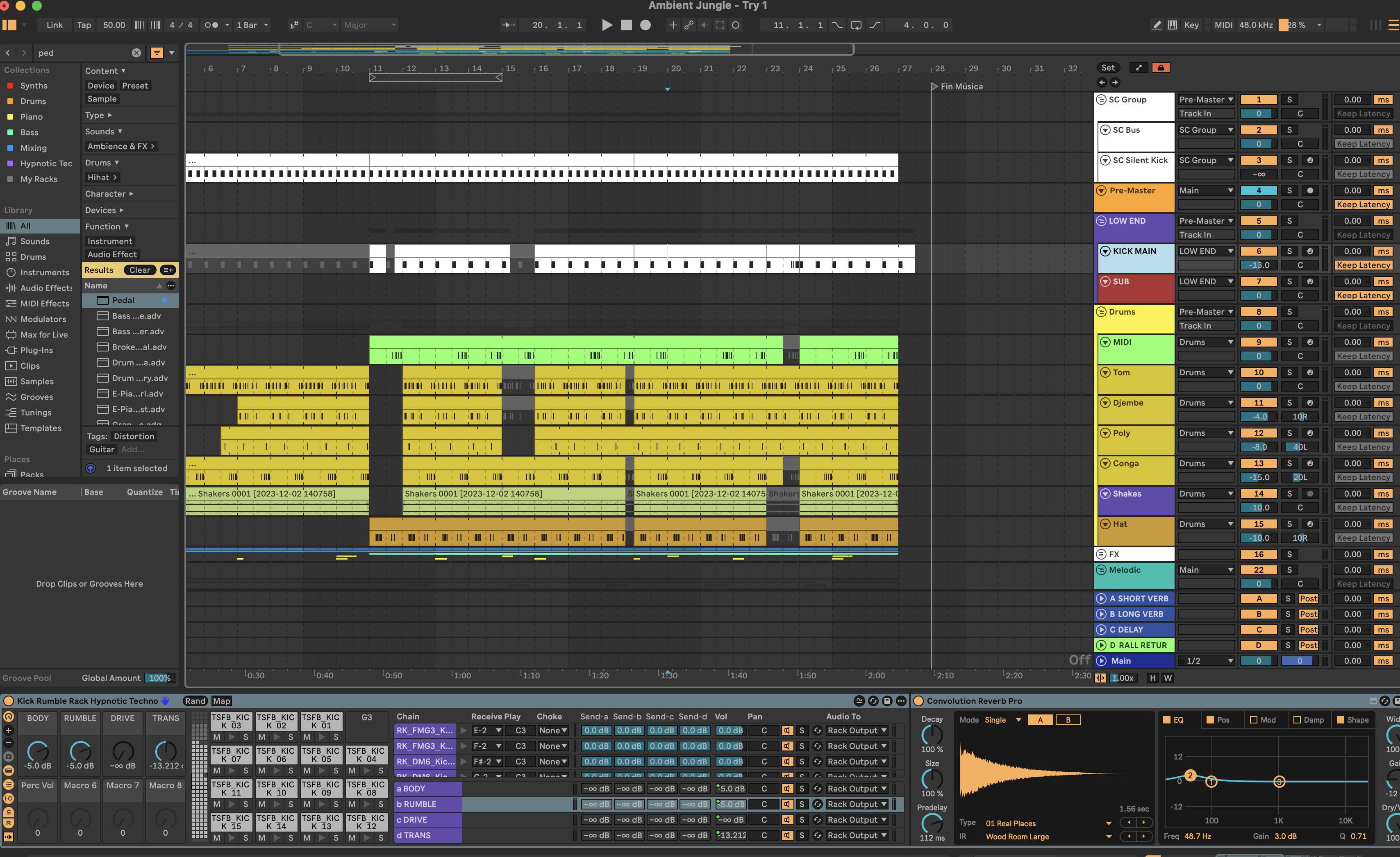Screen dimensions: 1400x857
Task: Fold the Drums group track
Action: 1100,312
